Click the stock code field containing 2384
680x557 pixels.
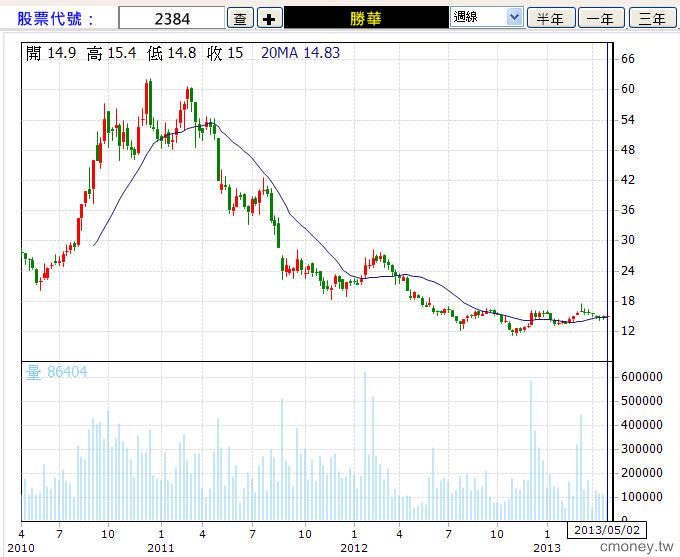pos(172,18)
